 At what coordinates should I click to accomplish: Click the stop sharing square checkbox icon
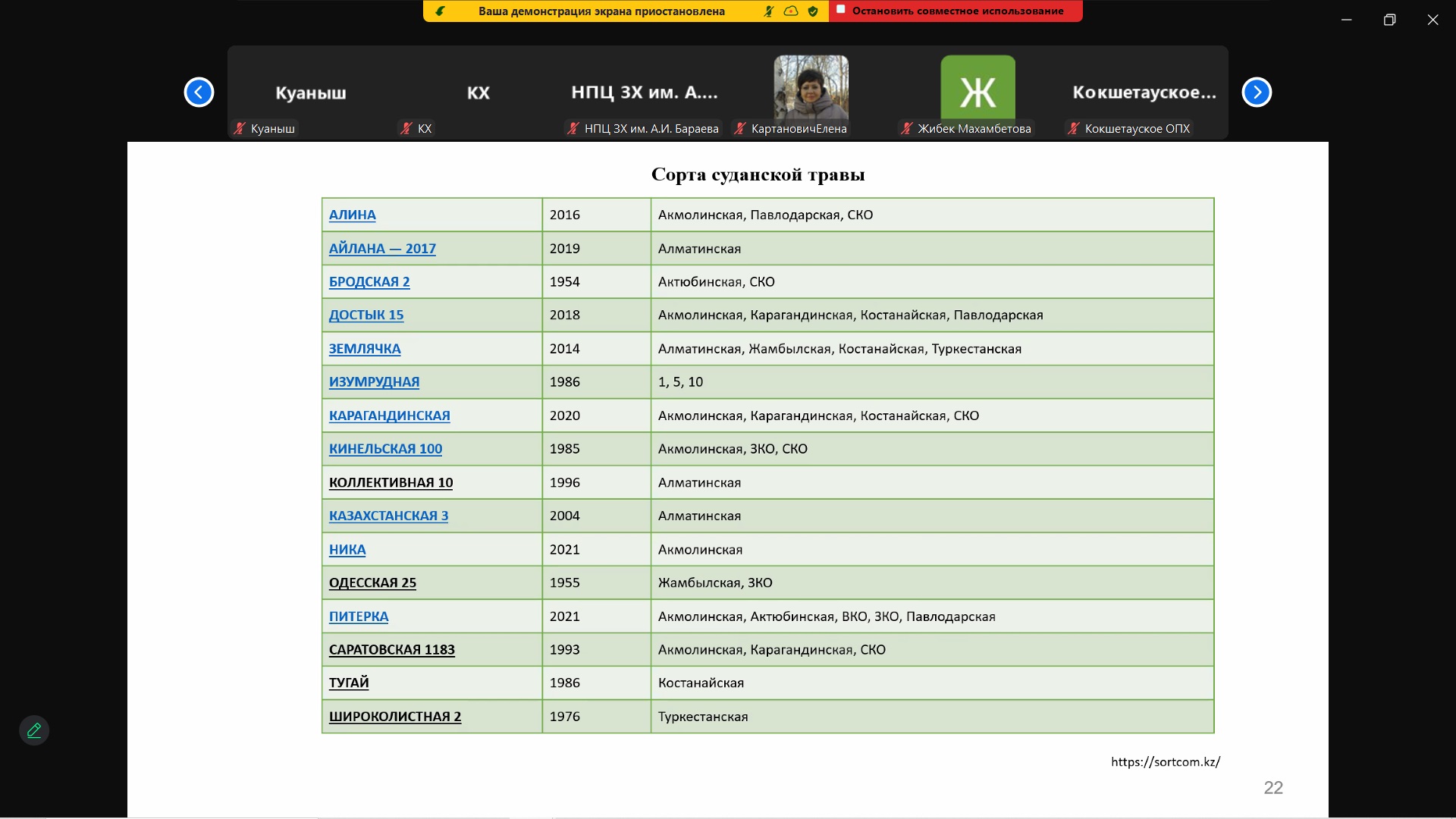(840, 10)
